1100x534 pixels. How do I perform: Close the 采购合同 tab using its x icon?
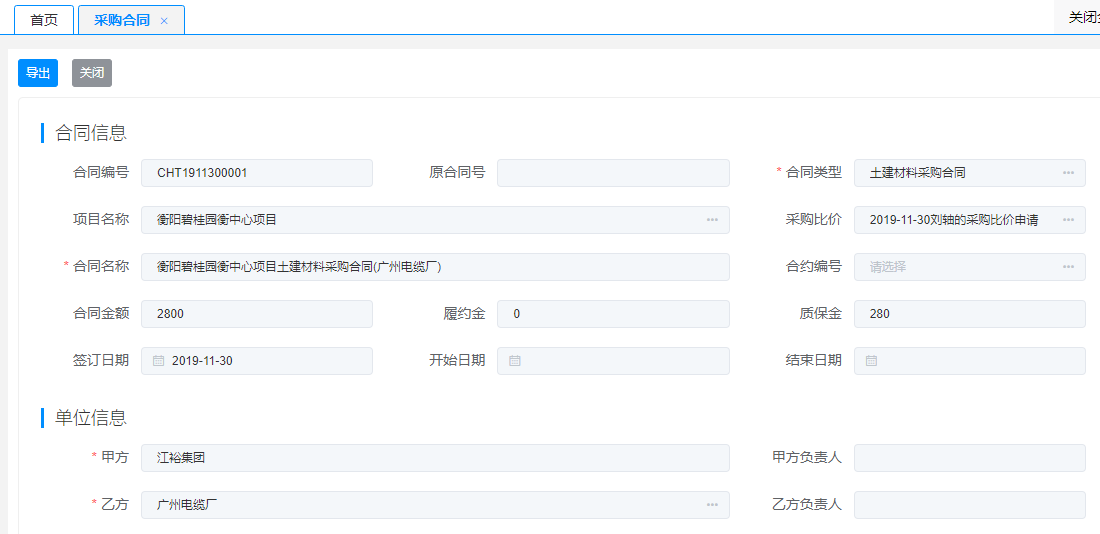tap(164, 21)
